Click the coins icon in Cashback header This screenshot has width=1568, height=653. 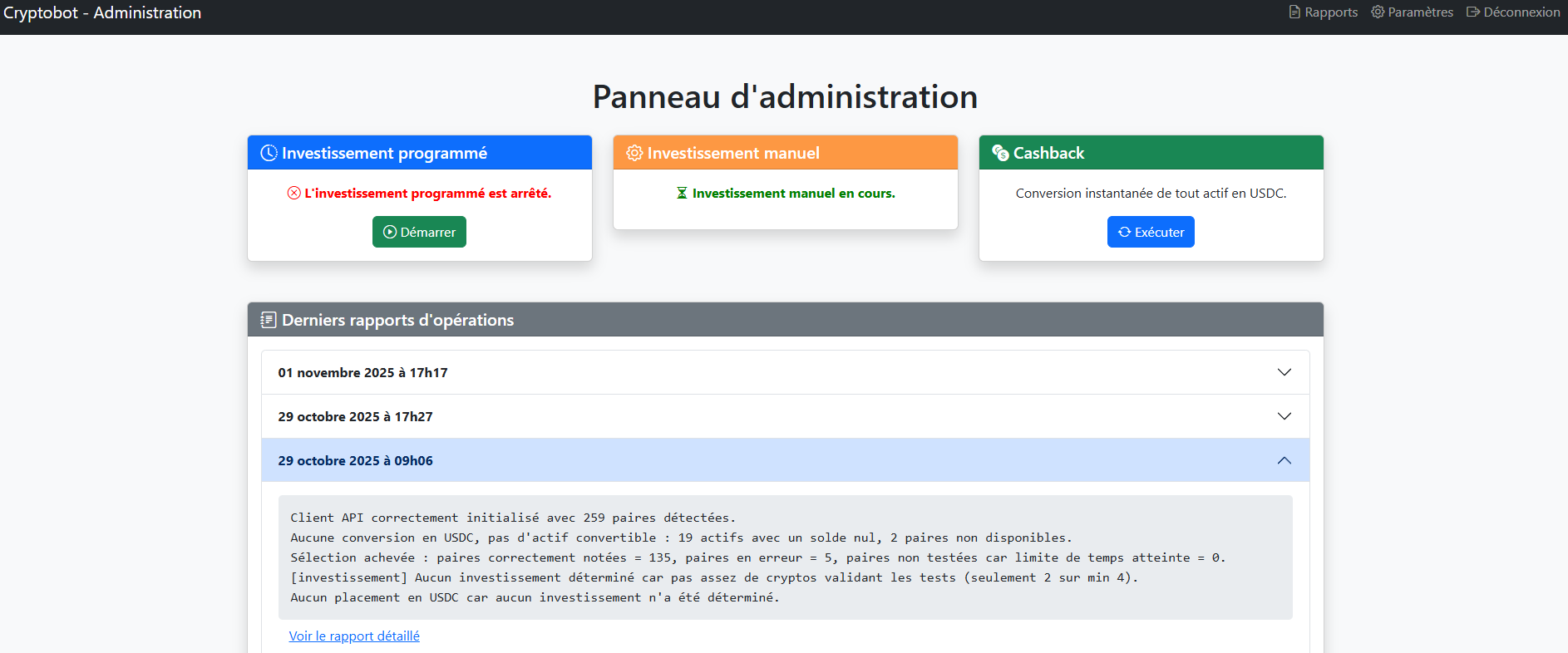point(1000,153)
